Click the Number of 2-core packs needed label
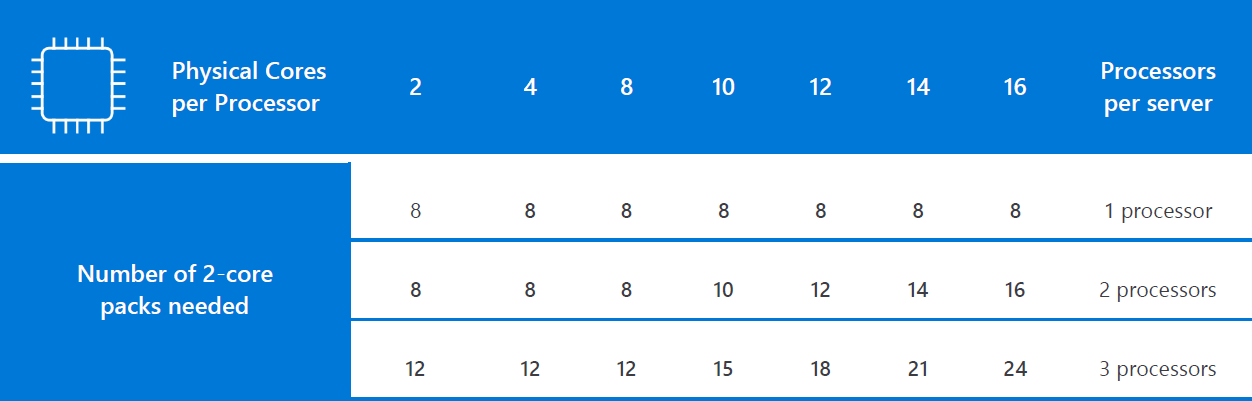Viewport: 1252px width, 401px height. tap(175, 290)
